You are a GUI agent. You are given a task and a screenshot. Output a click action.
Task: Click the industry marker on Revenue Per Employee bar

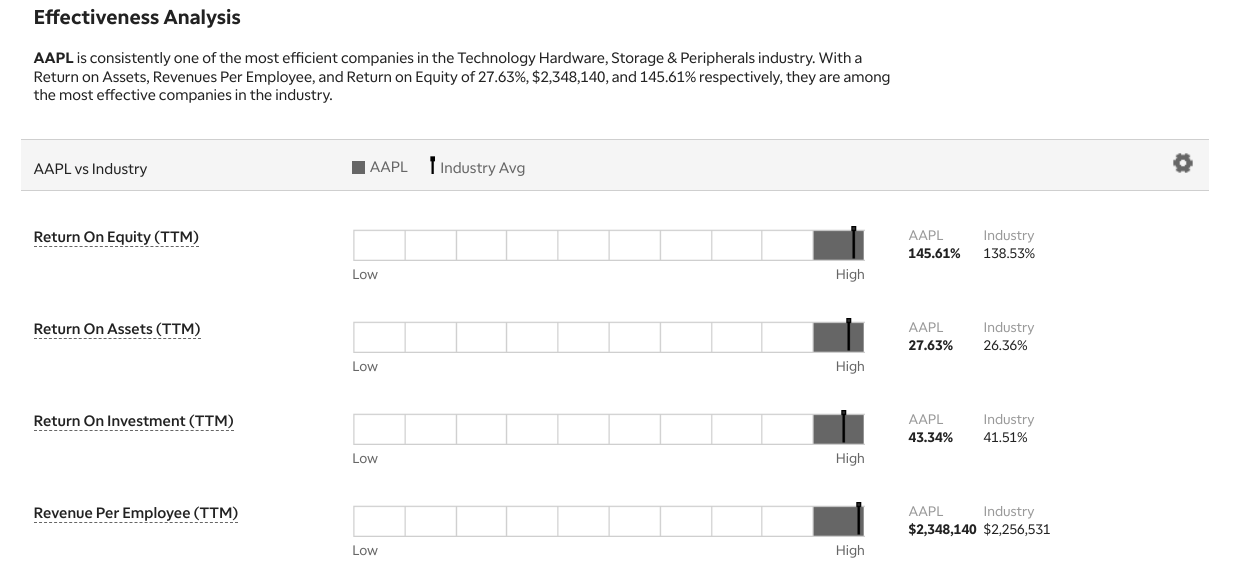pos(858,518)
